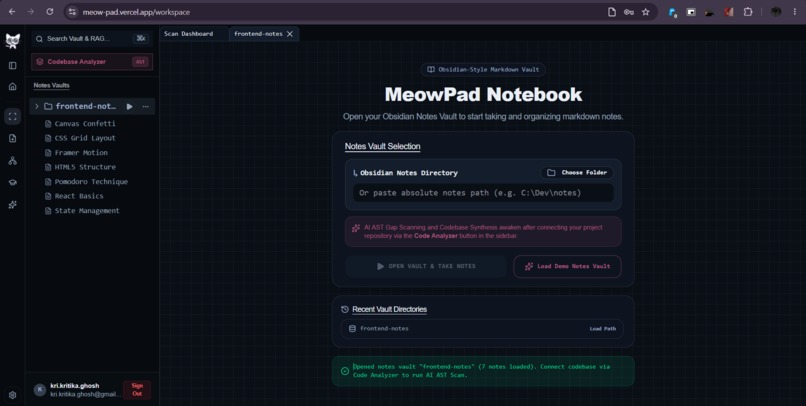The height and width of the screenshot is (406, 806).
Task: Open Chrome three-dot menu
Action: coord(795,12)
